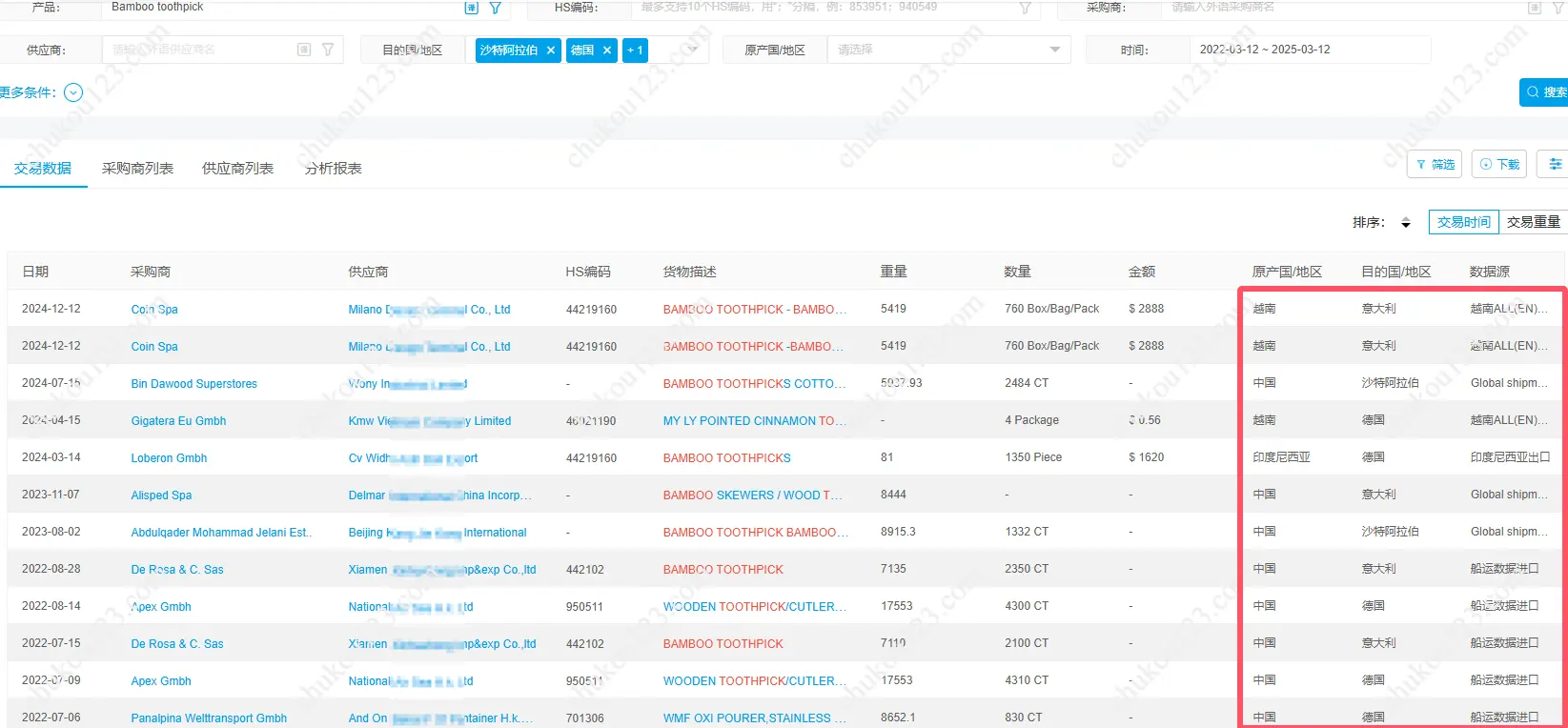Viewport: 1568px width, 728px height.
Task: Click the blue 搜索 button
Action: 1545,92
